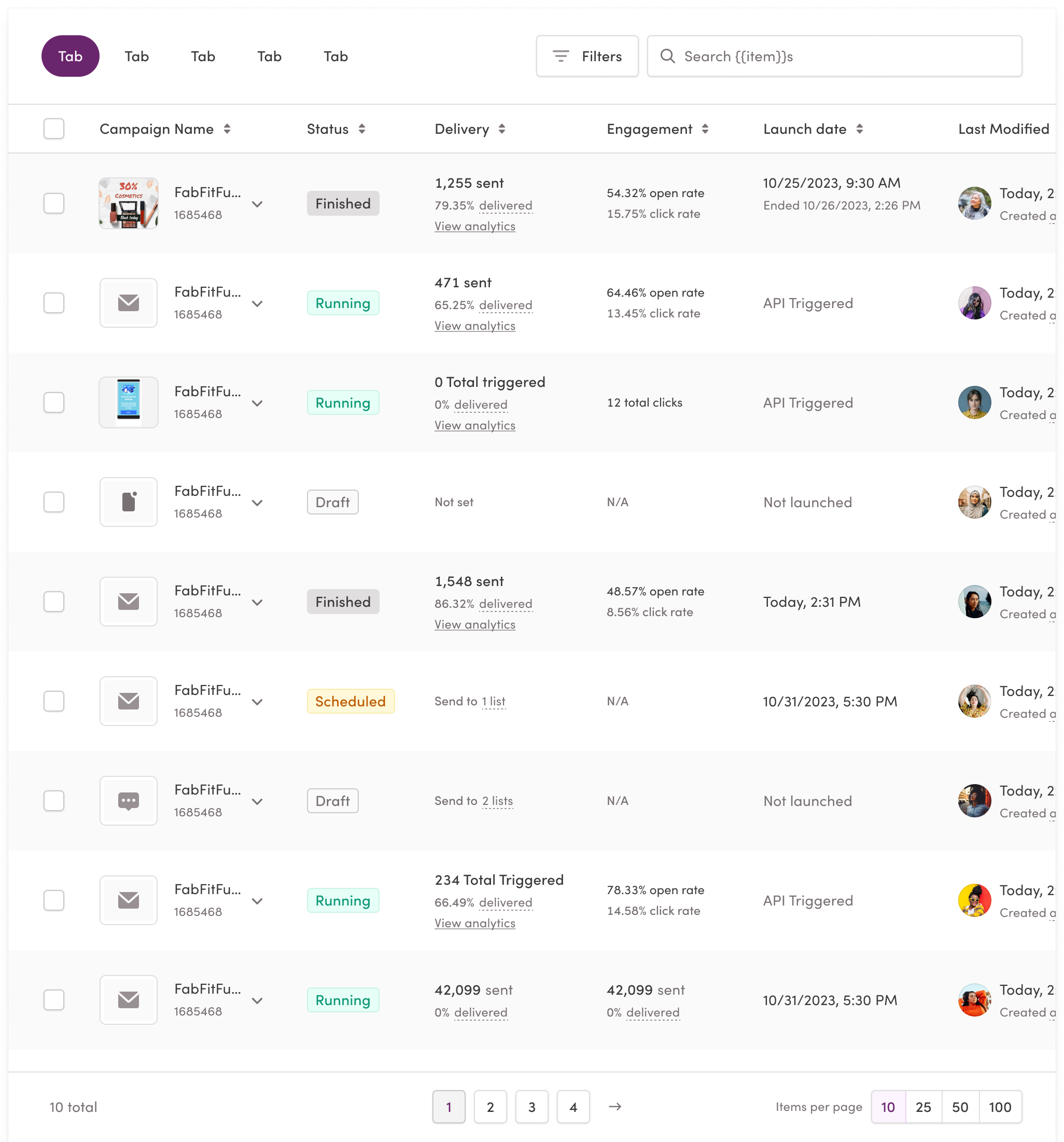Sort campaigns by Engagement arrows
This screenshot has height=1142, width=1064.
coord(705,129)
